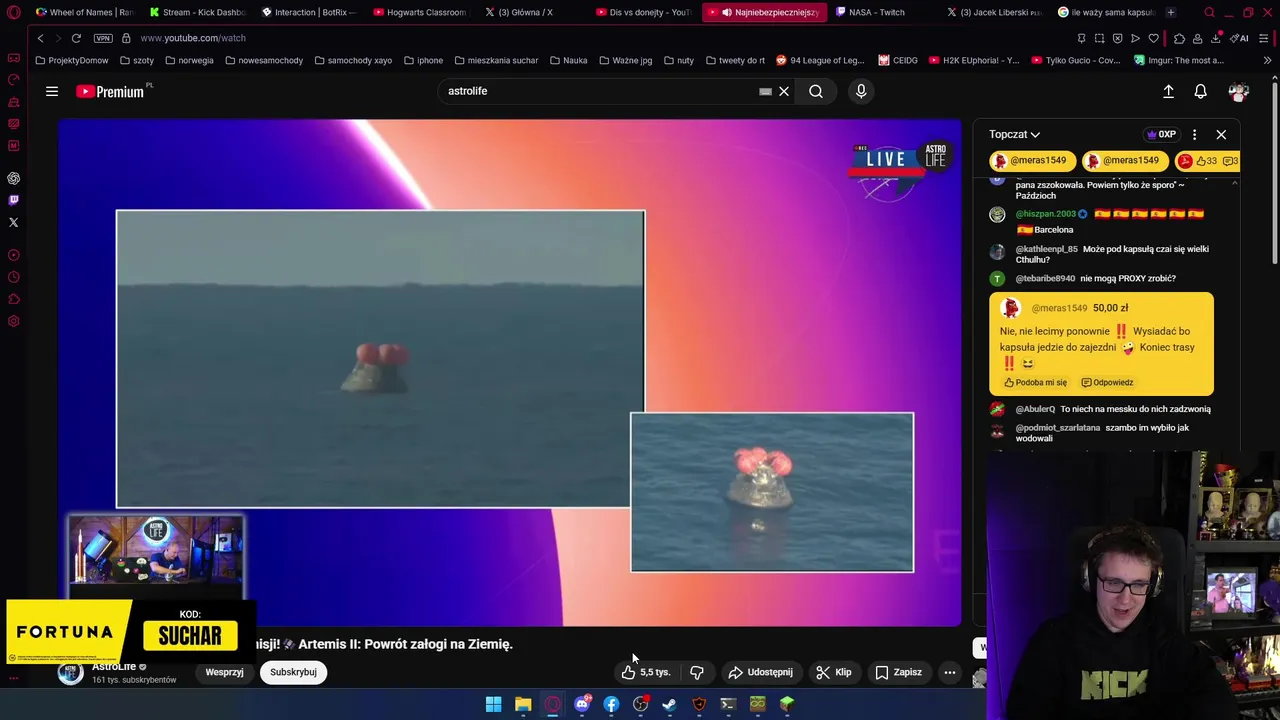Open the YouTube hamburger guide menu
1280x720 pixels.
(x=52, y=91)
